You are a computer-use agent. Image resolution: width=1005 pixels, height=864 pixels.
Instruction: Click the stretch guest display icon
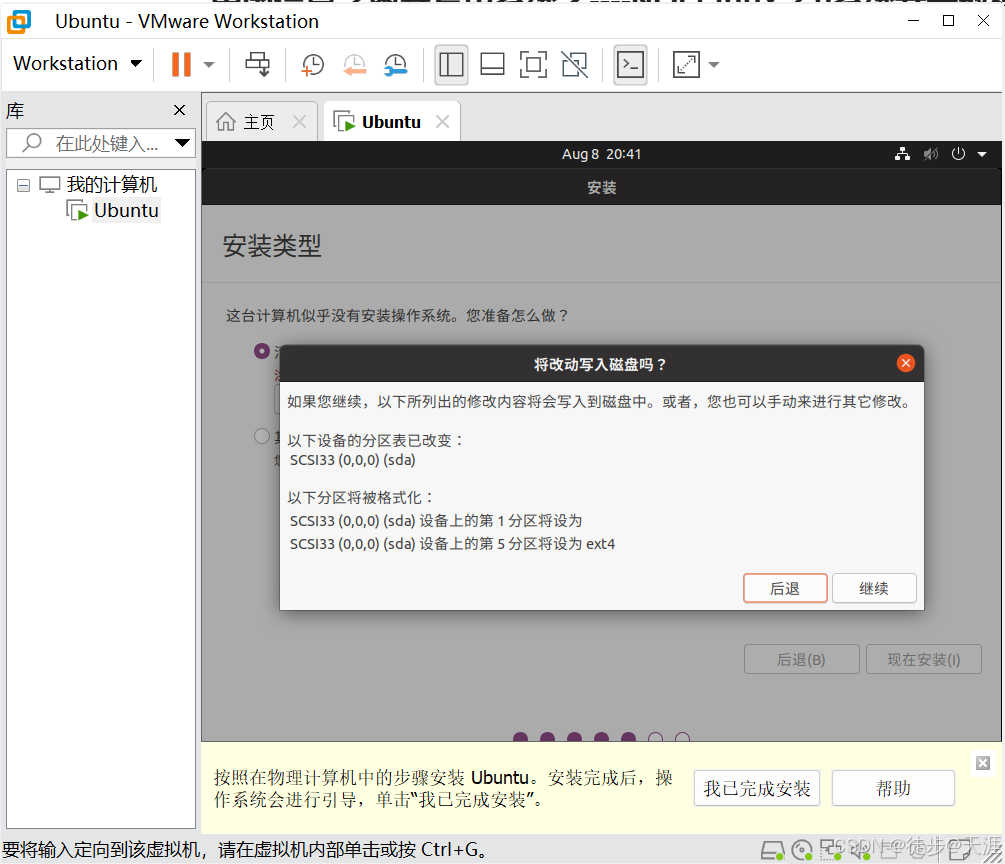click(x=686, y=65)
